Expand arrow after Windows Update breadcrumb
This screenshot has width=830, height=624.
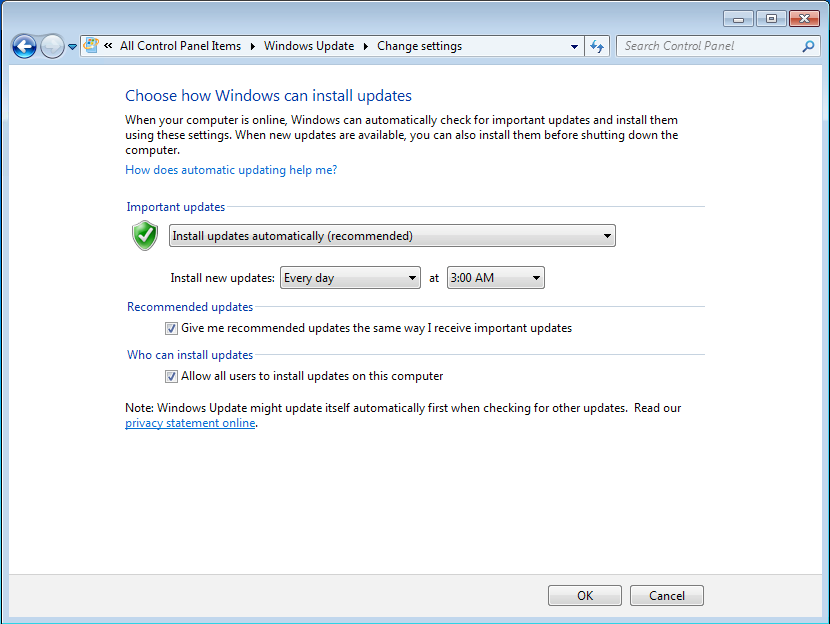click(x=366, y=47)
